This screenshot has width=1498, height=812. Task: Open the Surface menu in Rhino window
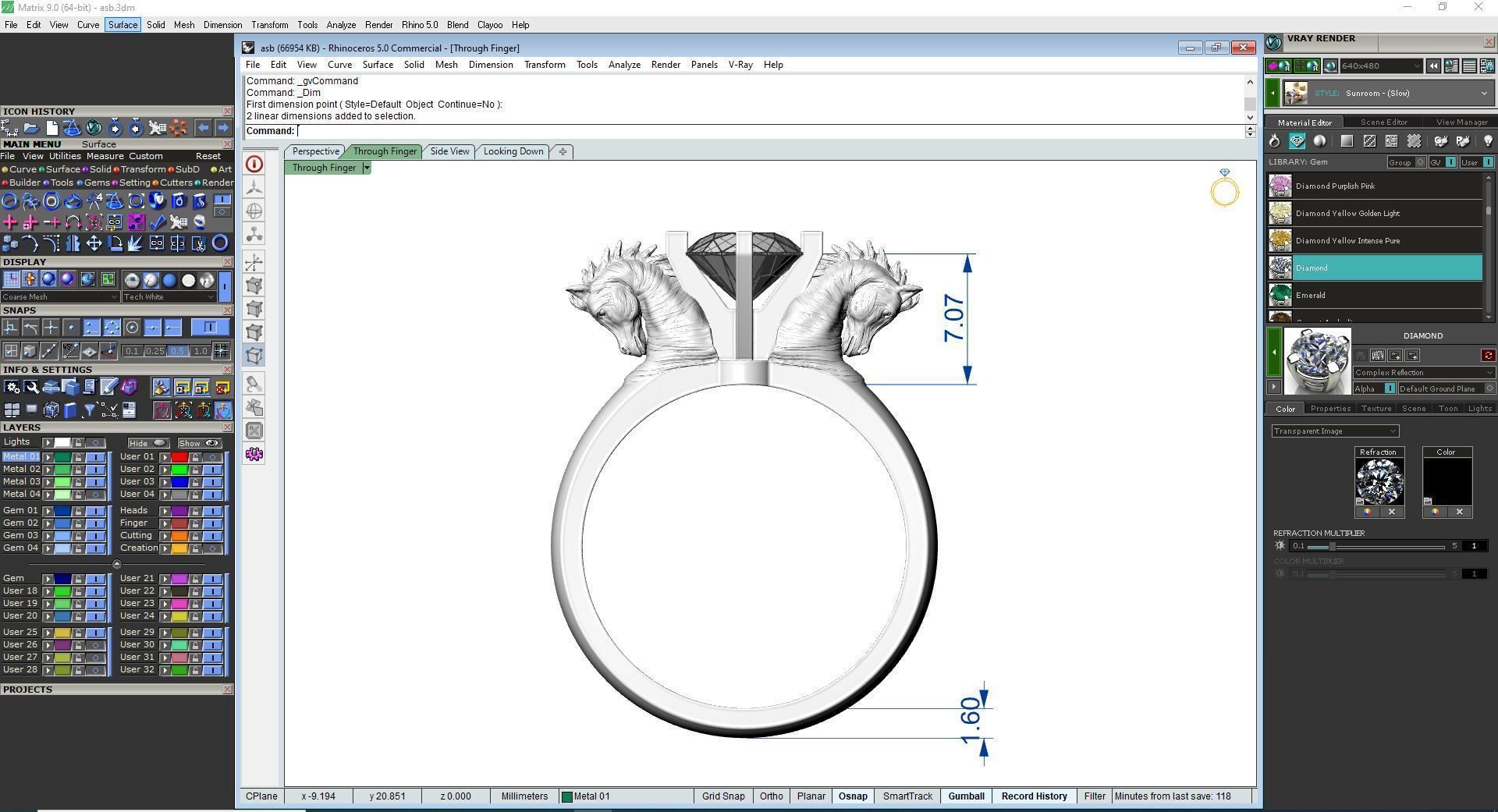(378, 65)
